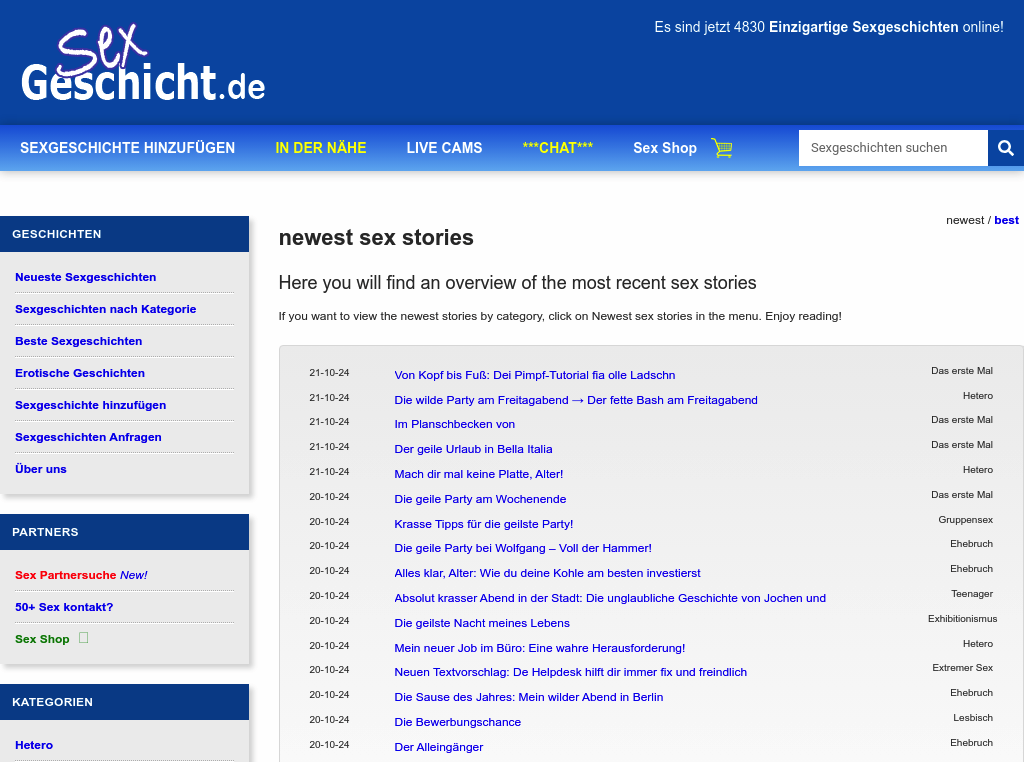Viewport: 1024px width, 762px height.
Task: Focus the Sexgeschichten suchen search field
Action: tap(892, 148)
